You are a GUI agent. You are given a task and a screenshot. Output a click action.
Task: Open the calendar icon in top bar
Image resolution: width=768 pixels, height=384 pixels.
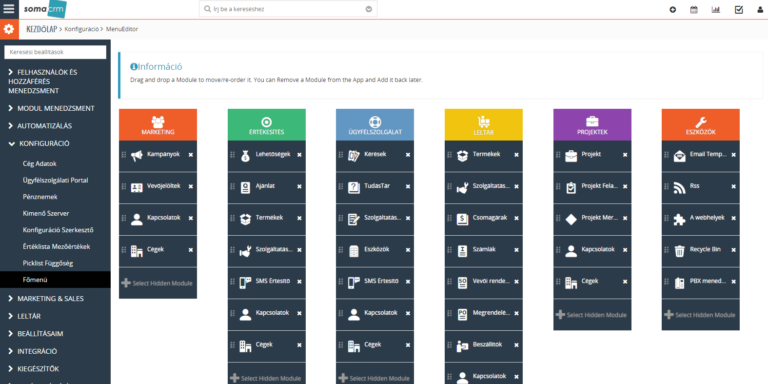point(694,9)
